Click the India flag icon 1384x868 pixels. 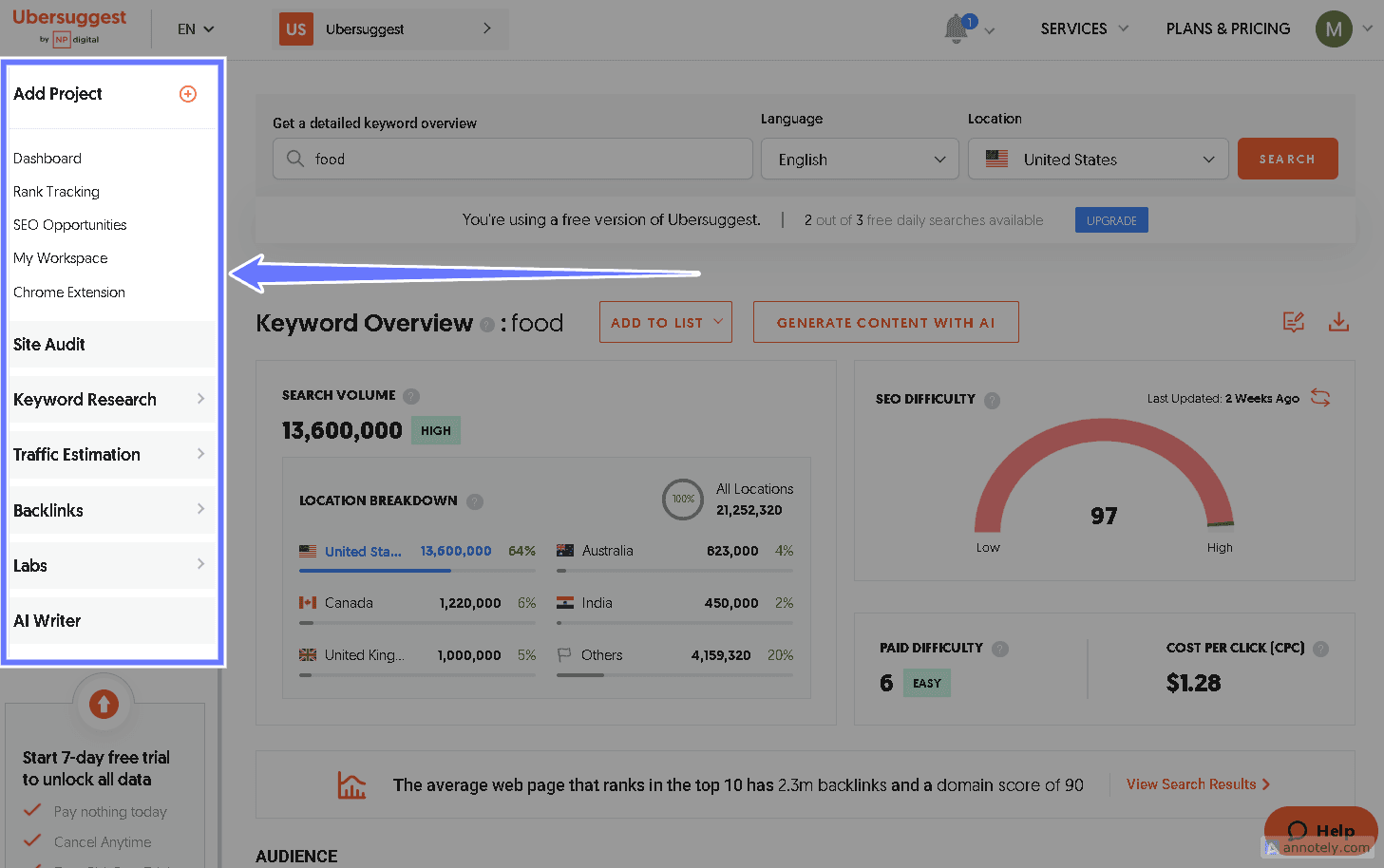point(565,603)
